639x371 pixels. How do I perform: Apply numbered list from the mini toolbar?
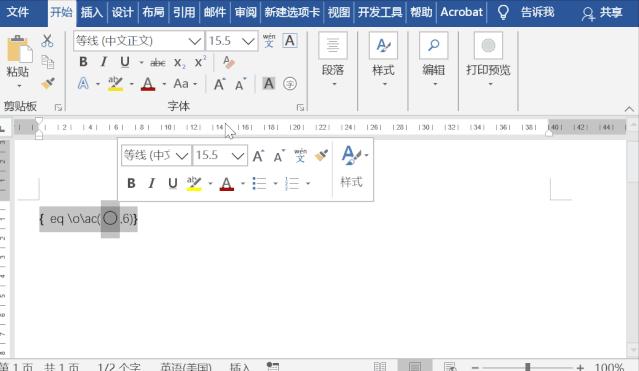click(292, 183)
